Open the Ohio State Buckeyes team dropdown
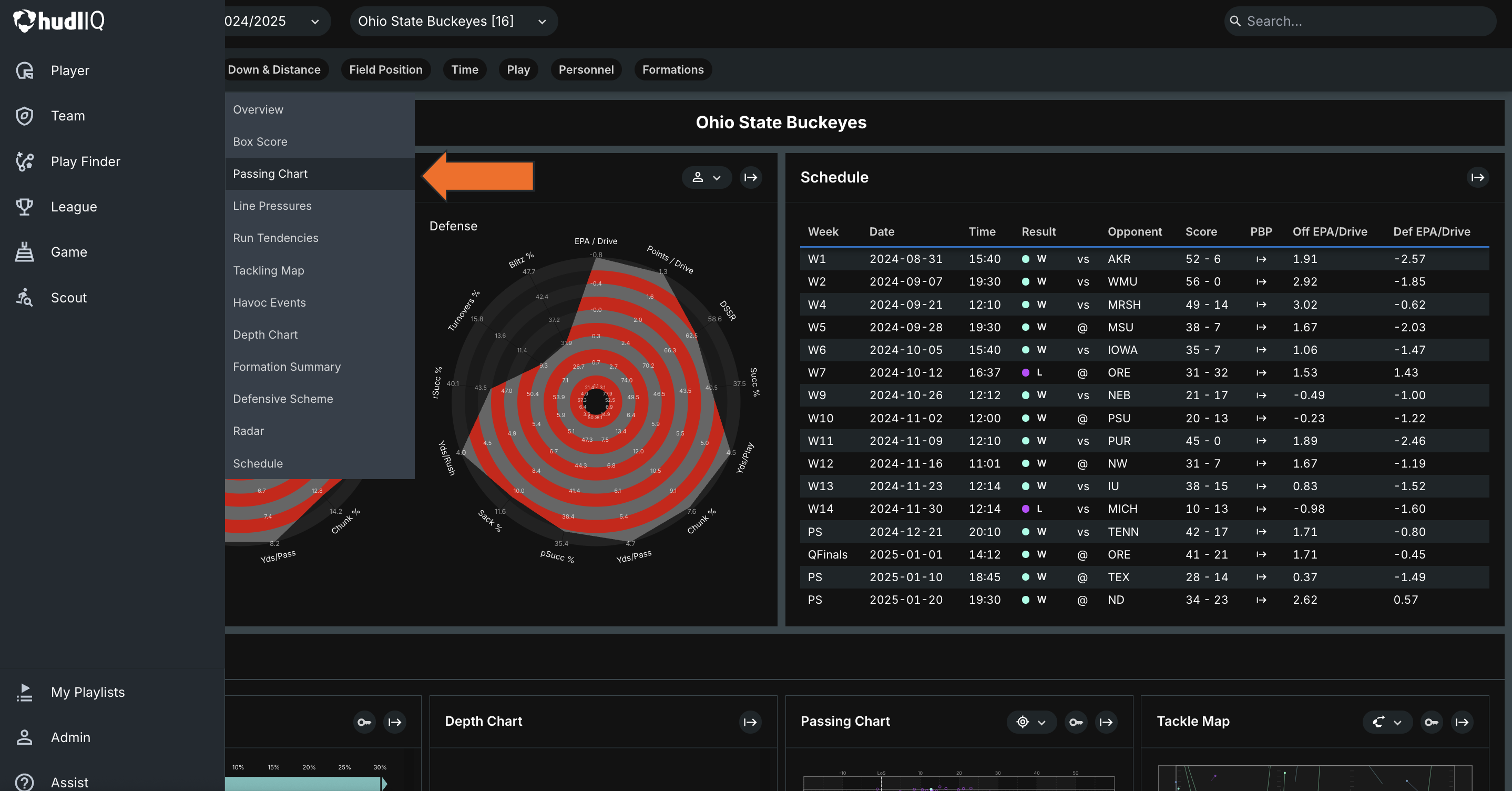The width and height of the screenshot is (1512, 791). point(453,21)
